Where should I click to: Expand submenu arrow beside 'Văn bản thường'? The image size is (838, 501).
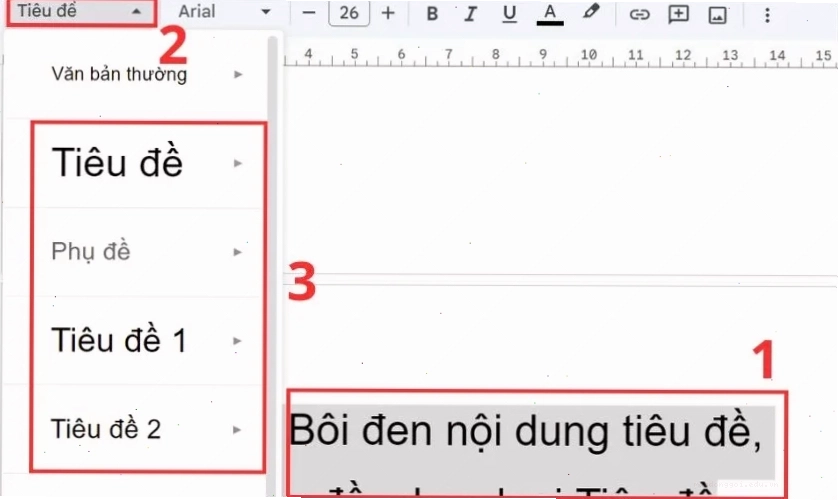(x=238, y=74)
